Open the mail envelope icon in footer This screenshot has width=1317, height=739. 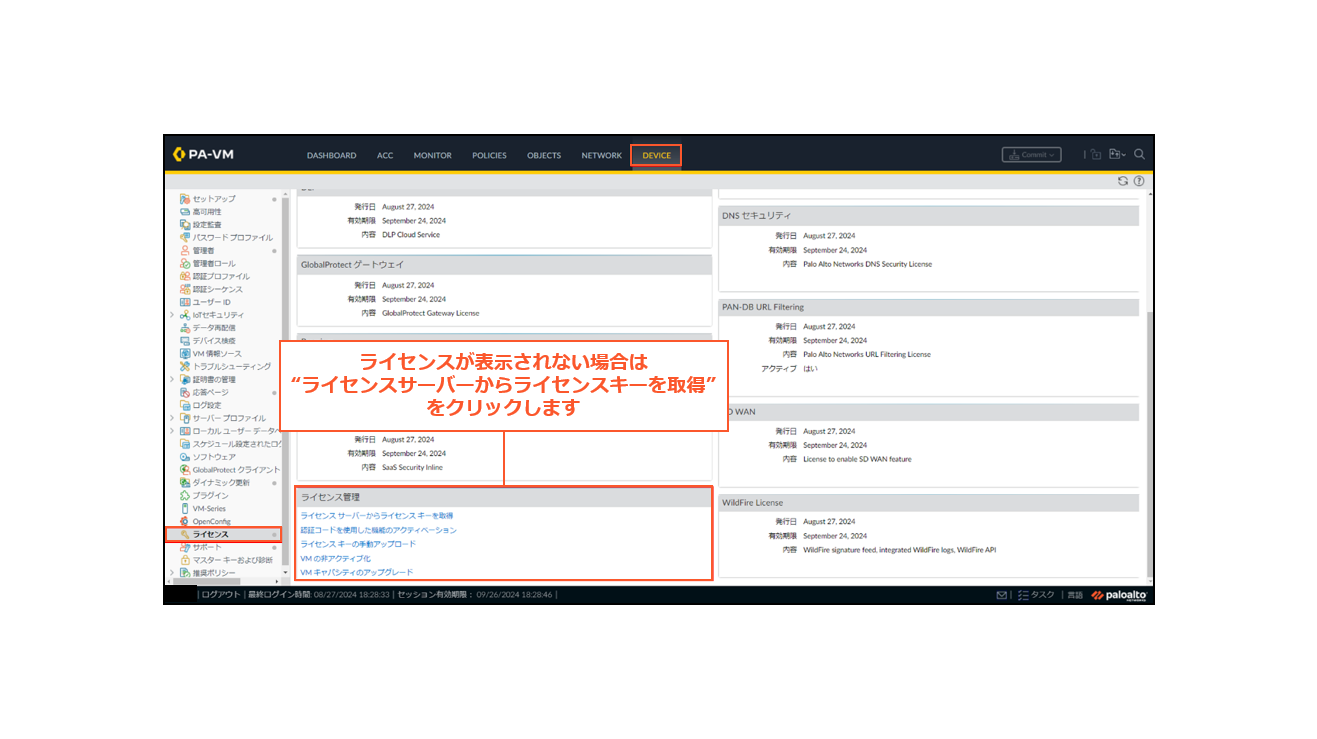click(x=1002, y=595)
